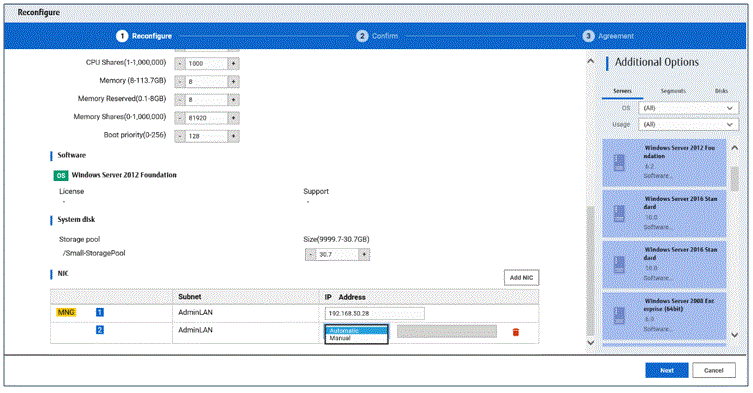Click the main panel scroll down arrow
Screen dimensions: 753x393
(x=591, y=343)
